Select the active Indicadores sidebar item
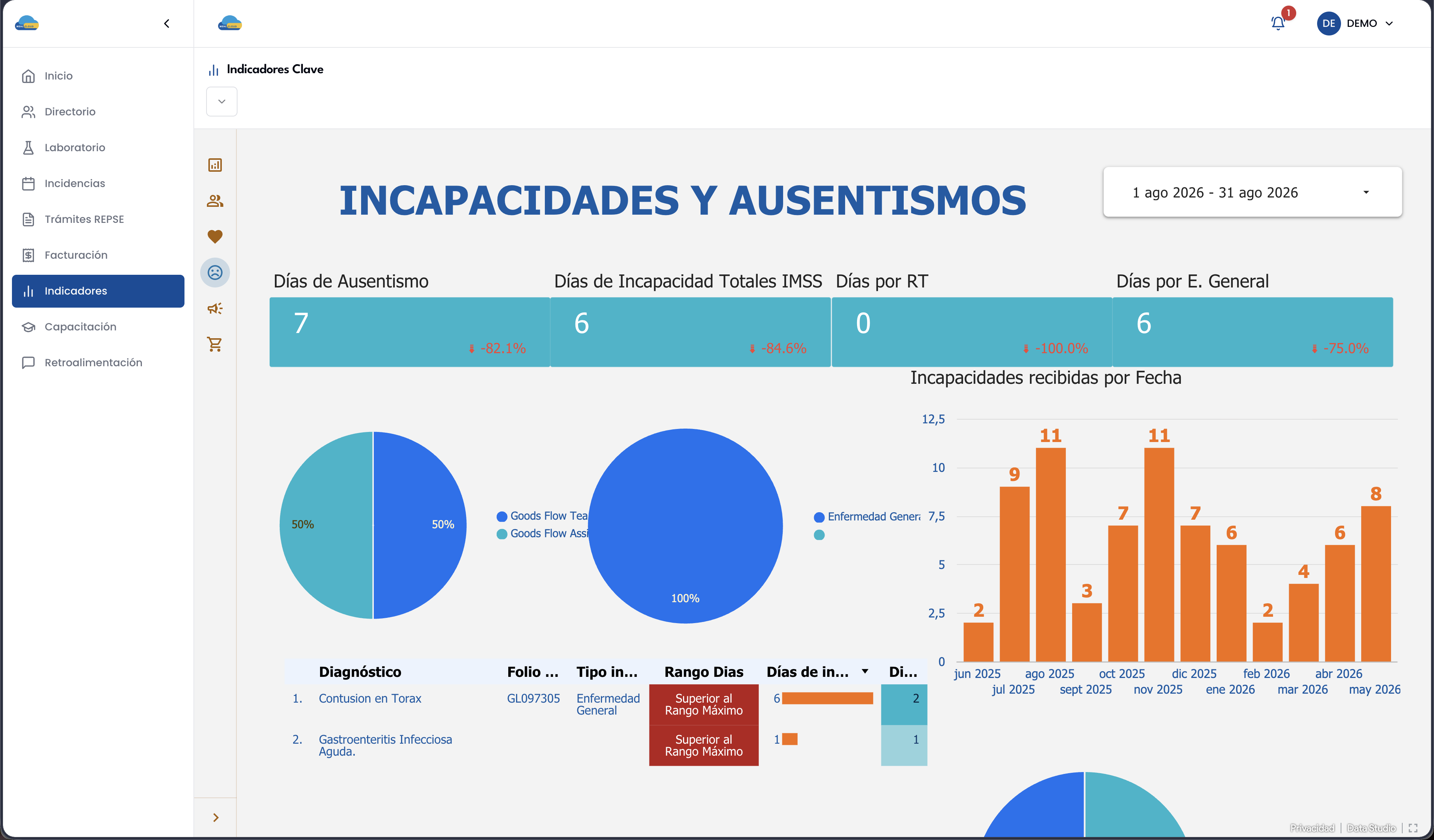 [98, 290]
